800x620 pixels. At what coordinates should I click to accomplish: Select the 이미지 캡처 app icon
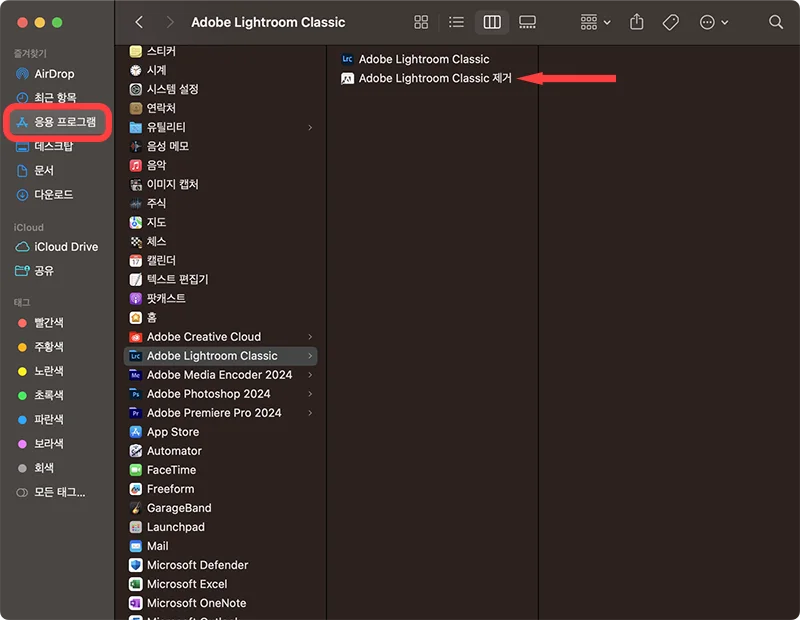(135, 184)
